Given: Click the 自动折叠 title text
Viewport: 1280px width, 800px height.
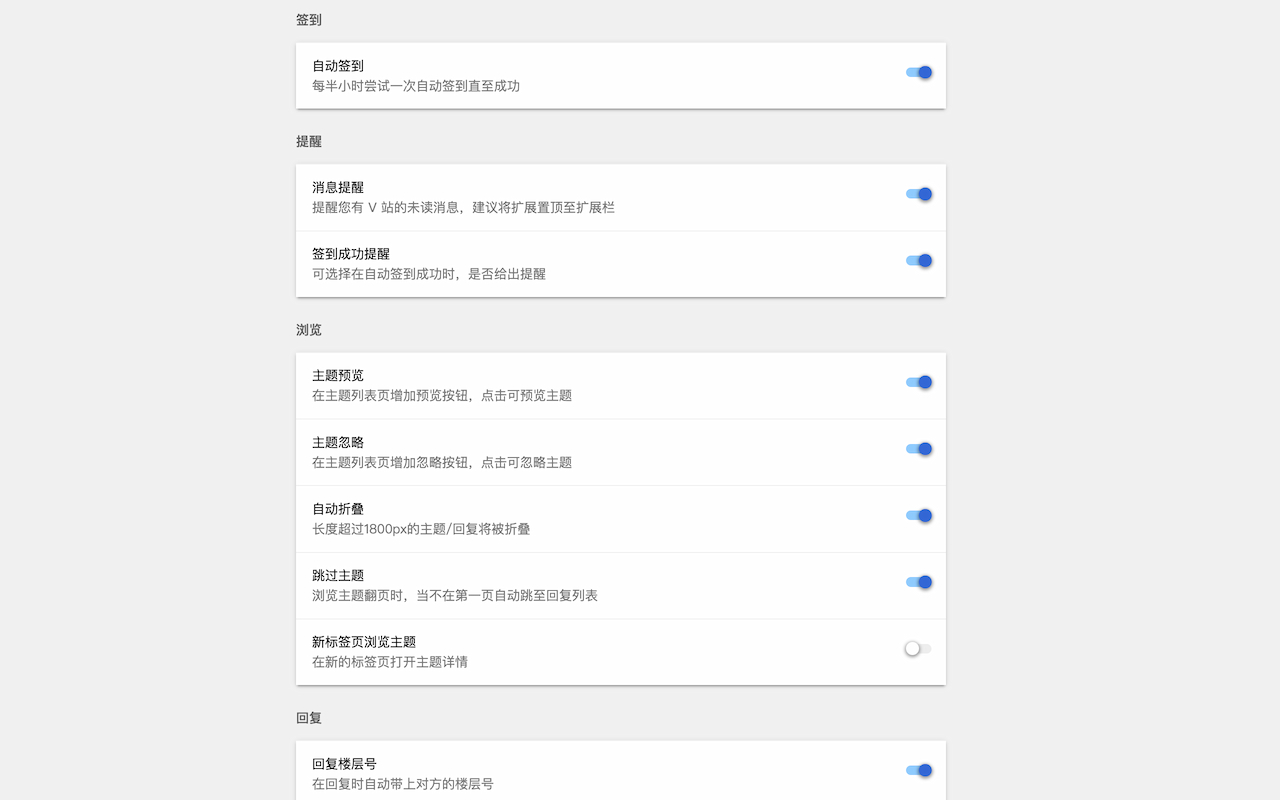Looking at the screenshot, I should pos(338,509).
